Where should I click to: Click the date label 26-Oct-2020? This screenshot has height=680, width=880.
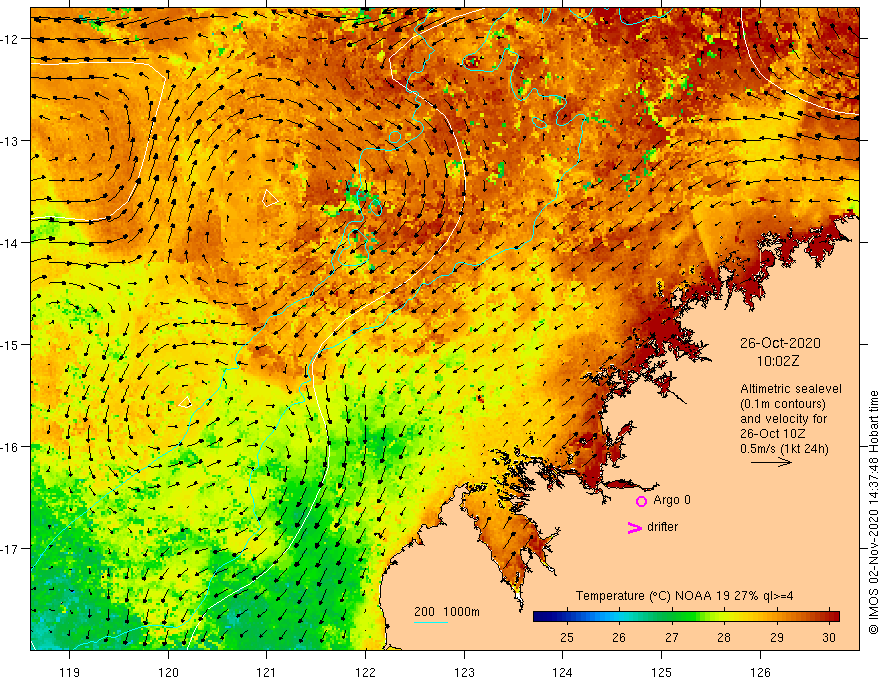(780, 343)
